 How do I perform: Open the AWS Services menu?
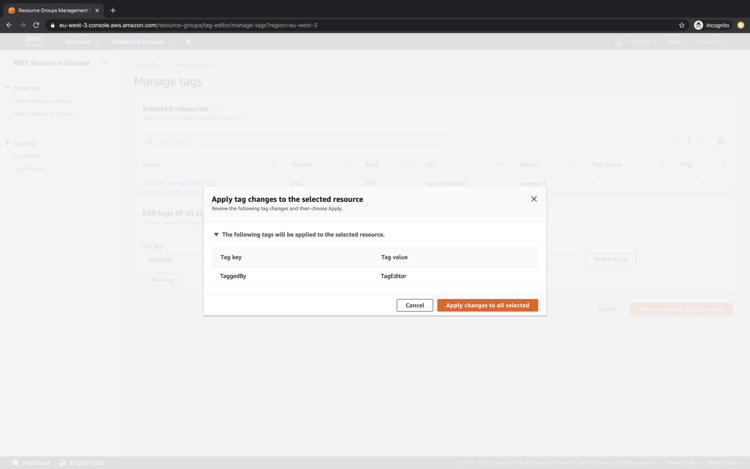[80, 42]
